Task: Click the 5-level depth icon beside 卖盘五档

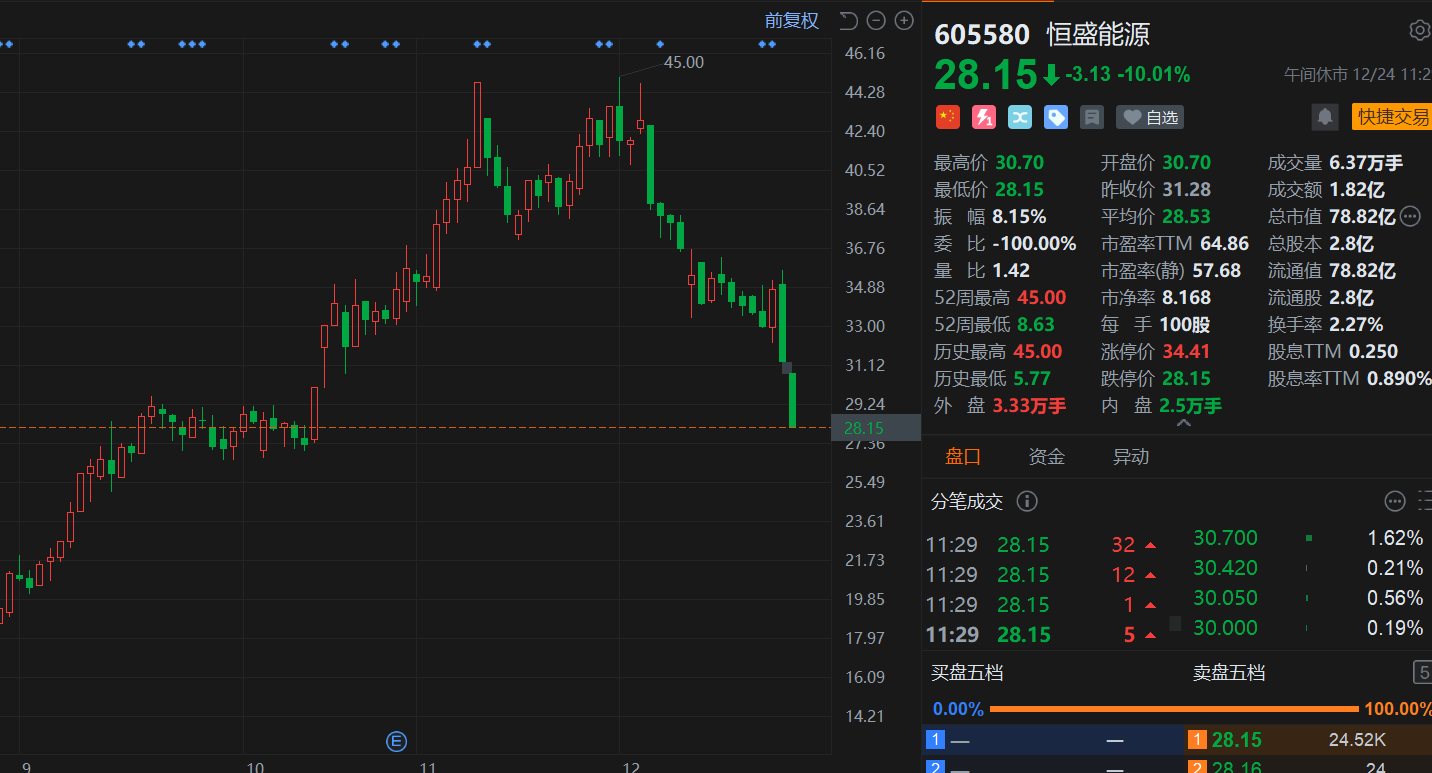Action: click(x=1422, y=672)
